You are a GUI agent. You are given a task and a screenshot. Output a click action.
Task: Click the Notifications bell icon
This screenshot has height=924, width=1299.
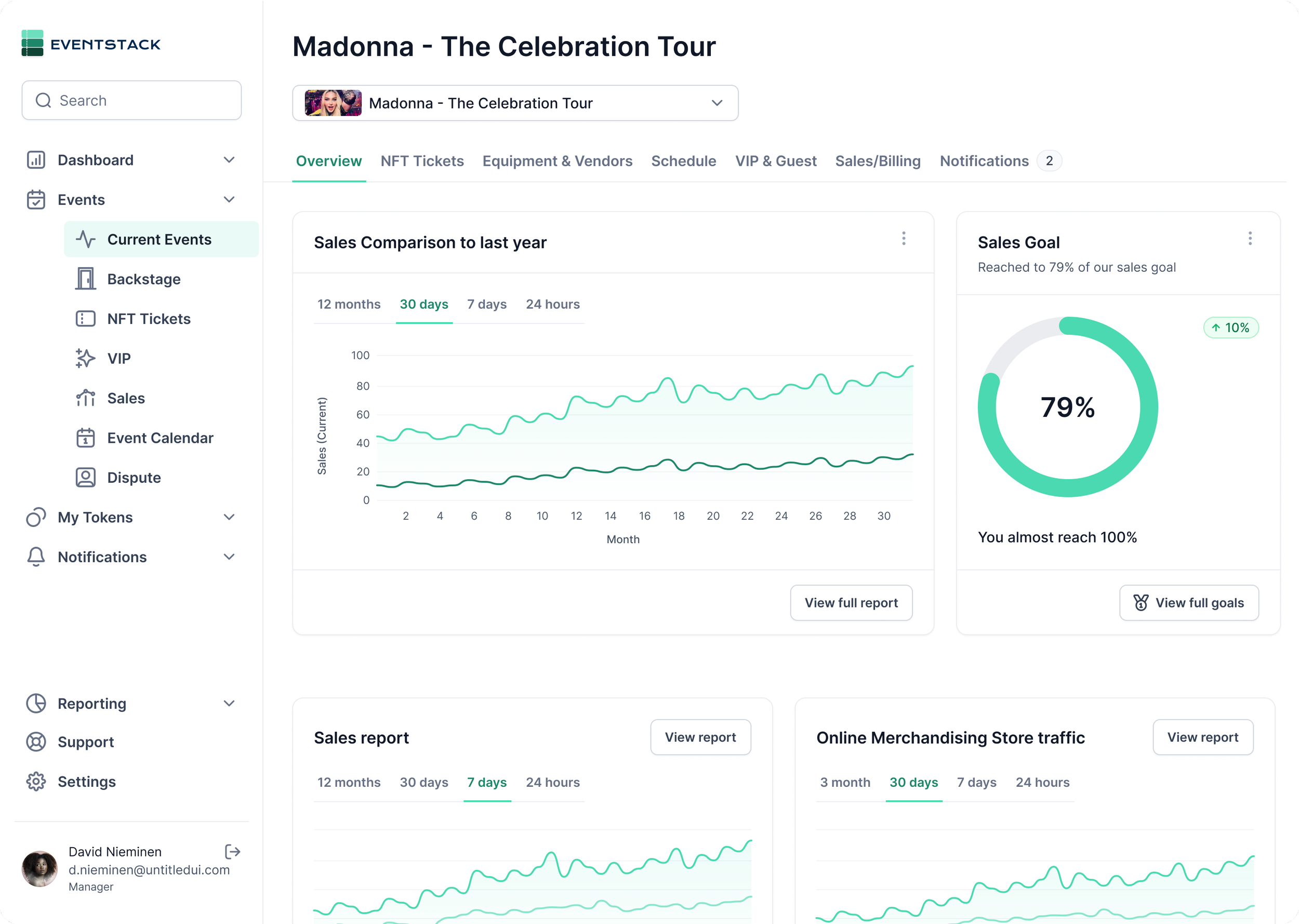point(36,557)
